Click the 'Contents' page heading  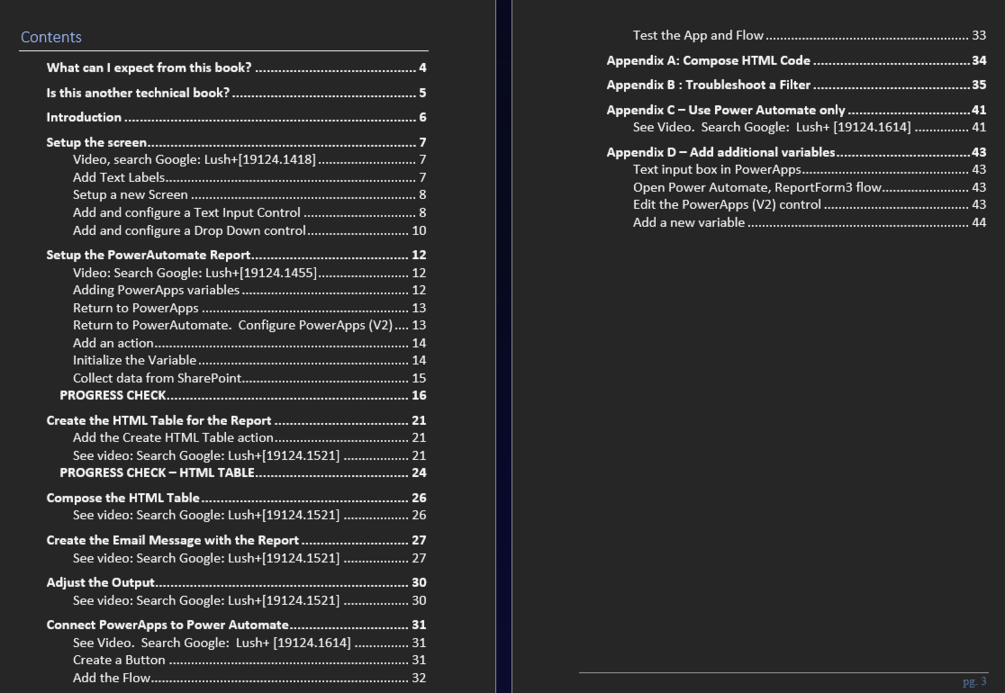point(51,37)
